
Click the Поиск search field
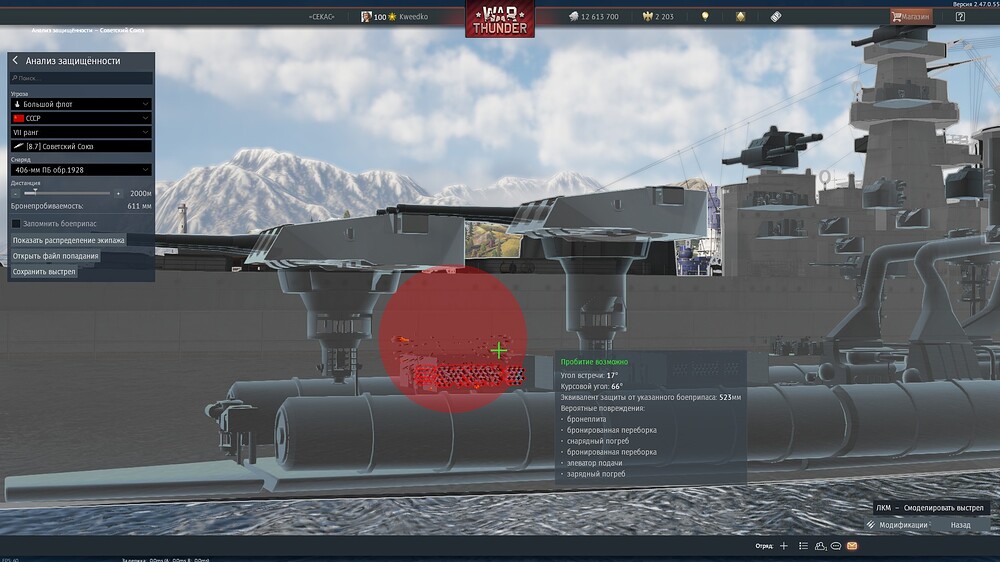click(x=81, y=78)
